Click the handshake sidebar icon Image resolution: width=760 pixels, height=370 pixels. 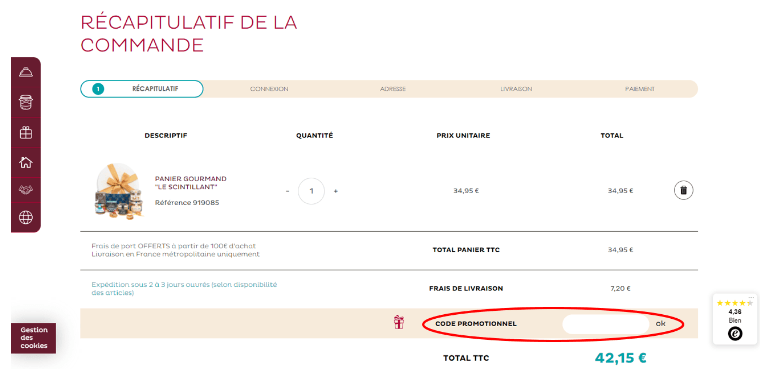point(26,190)
